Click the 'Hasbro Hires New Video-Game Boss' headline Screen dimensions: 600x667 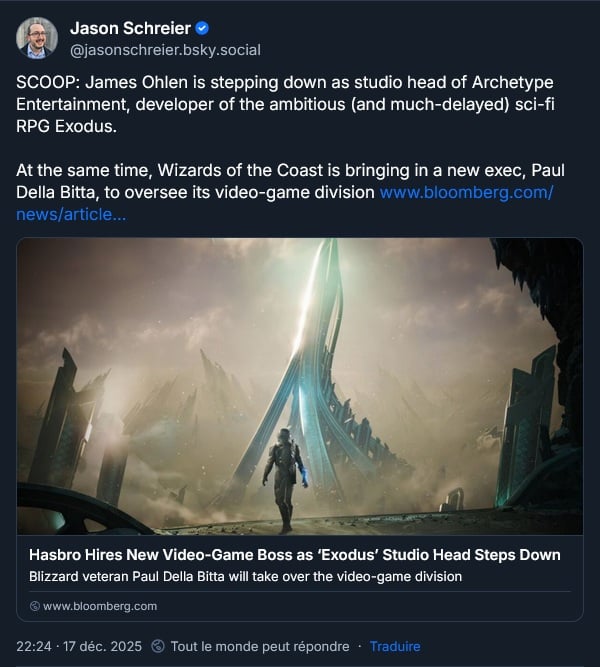click(294, 555)
